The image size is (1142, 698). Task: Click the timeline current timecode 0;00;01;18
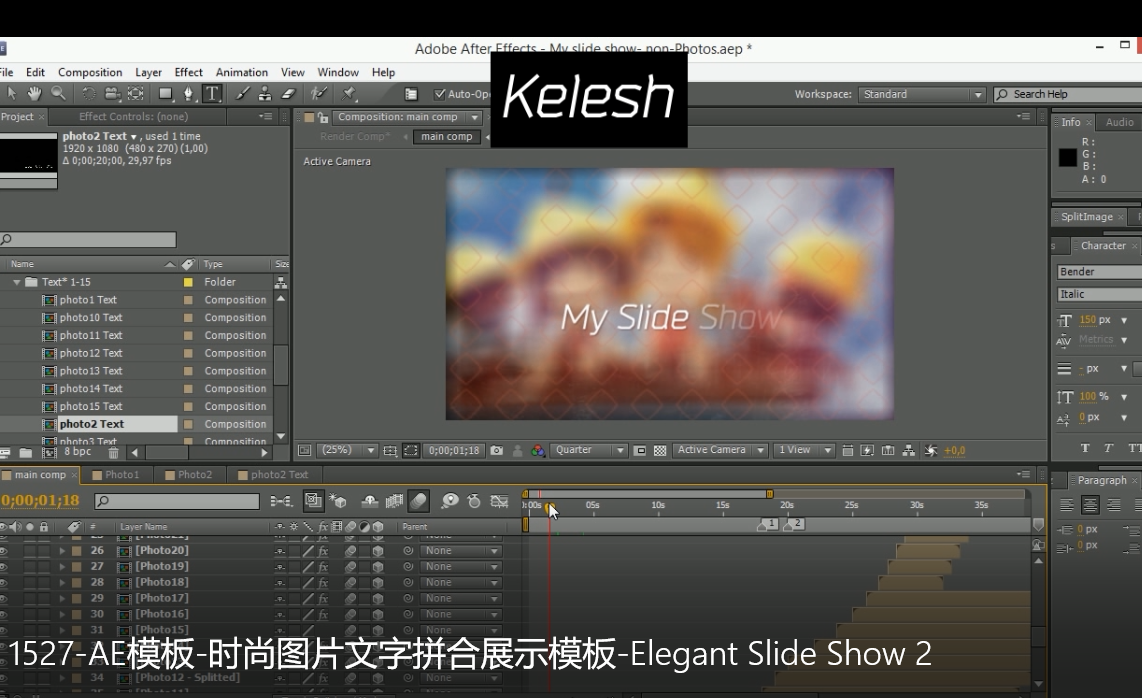pos(40,501)
